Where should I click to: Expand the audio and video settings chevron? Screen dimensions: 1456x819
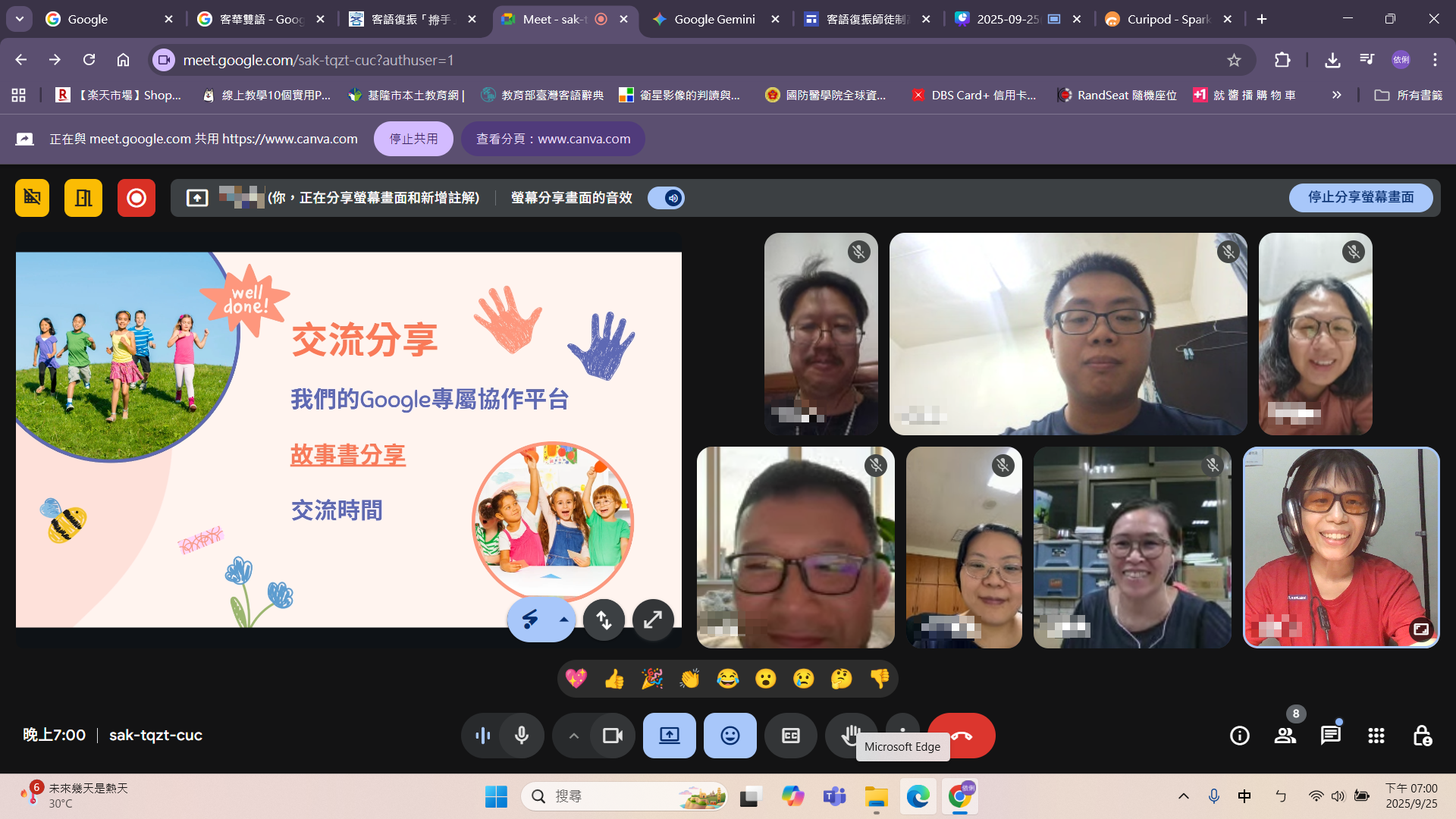point(574,736)
